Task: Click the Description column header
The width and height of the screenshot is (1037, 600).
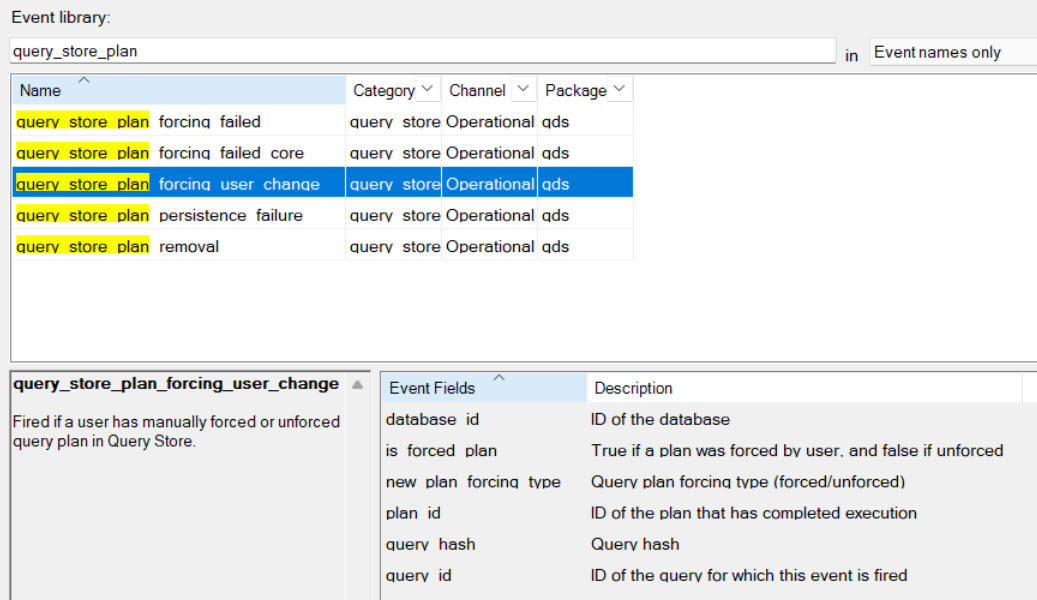Action: (x=804, y=388)
